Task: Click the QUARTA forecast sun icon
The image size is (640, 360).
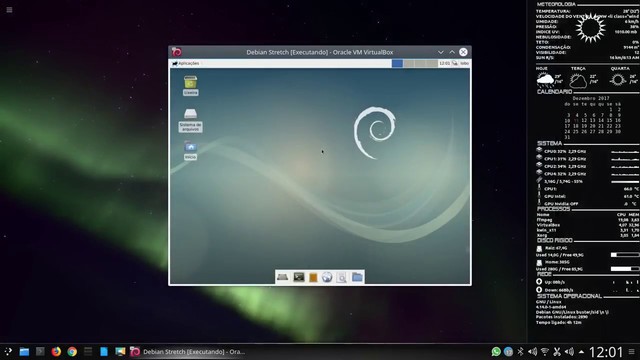Action: [x=618, y=80]
